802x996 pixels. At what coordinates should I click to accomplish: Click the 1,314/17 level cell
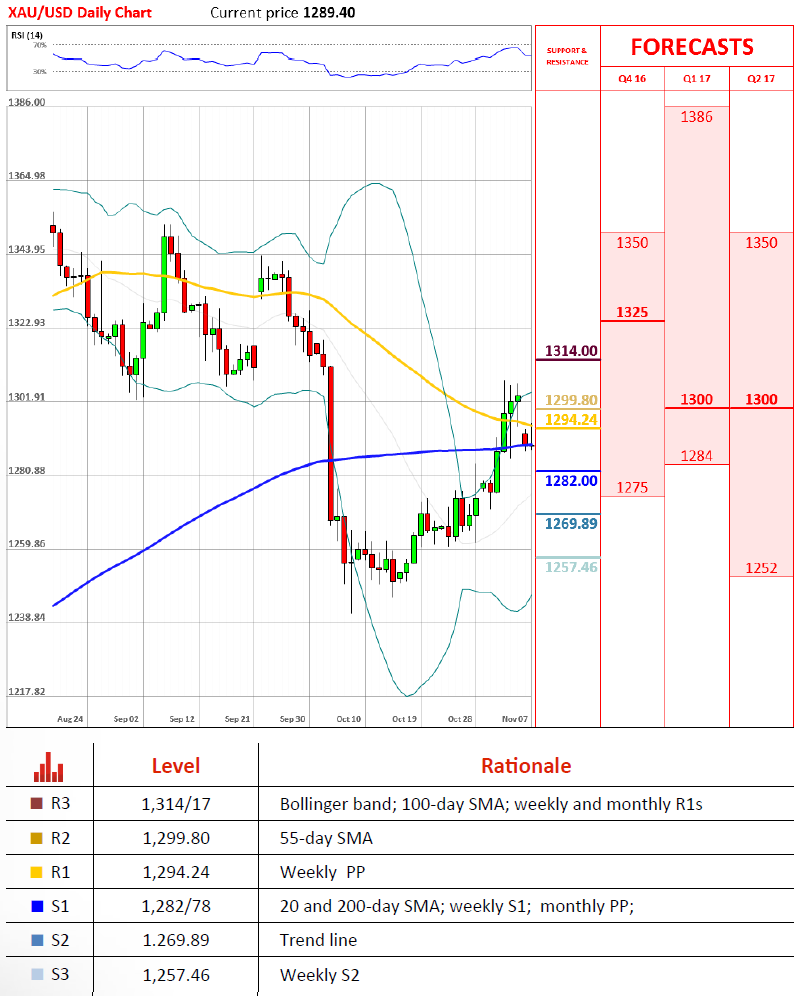pyautogui.click(x=176, y=805)
